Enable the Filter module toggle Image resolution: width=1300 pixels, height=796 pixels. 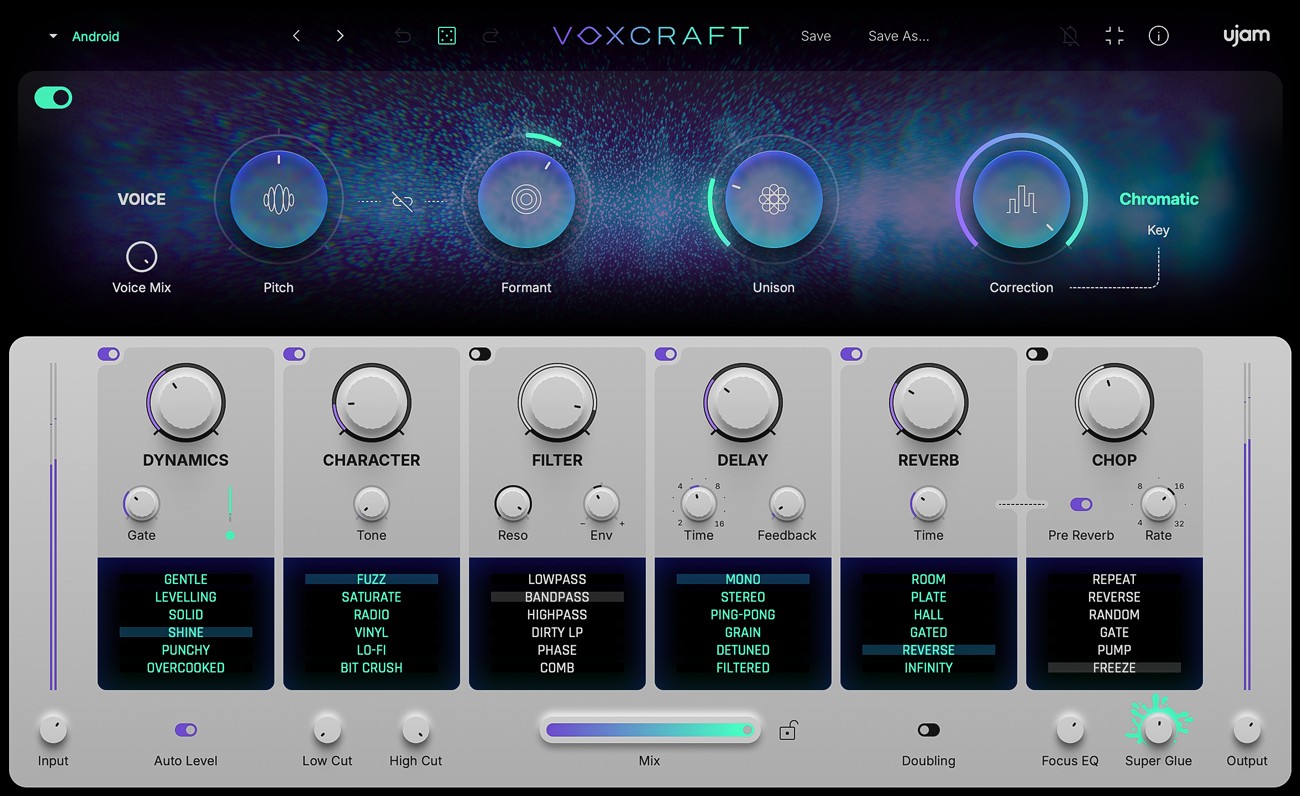pyautogui.click(x=480, y=353)
